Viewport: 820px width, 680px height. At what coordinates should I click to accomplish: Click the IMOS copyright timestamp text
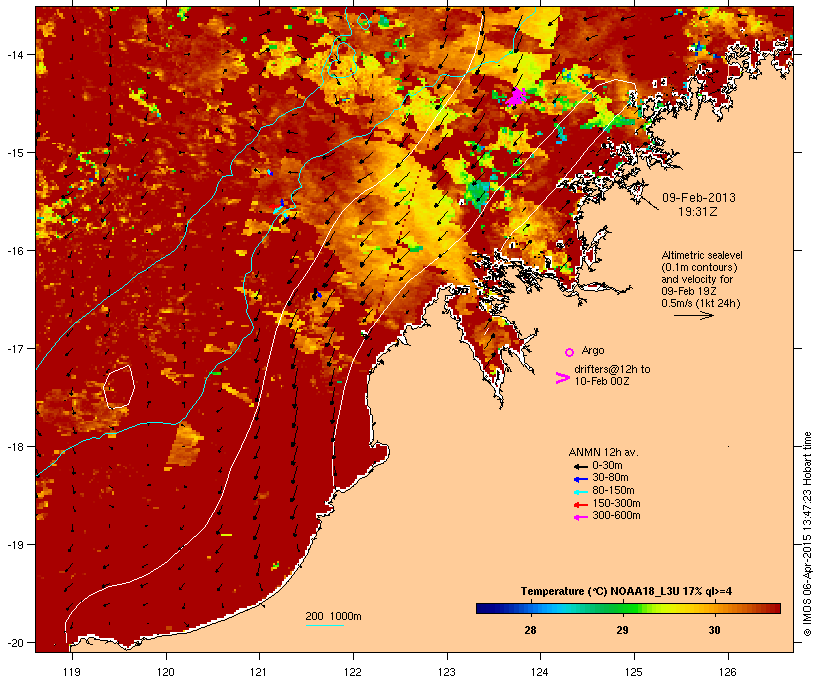point(807,534)
